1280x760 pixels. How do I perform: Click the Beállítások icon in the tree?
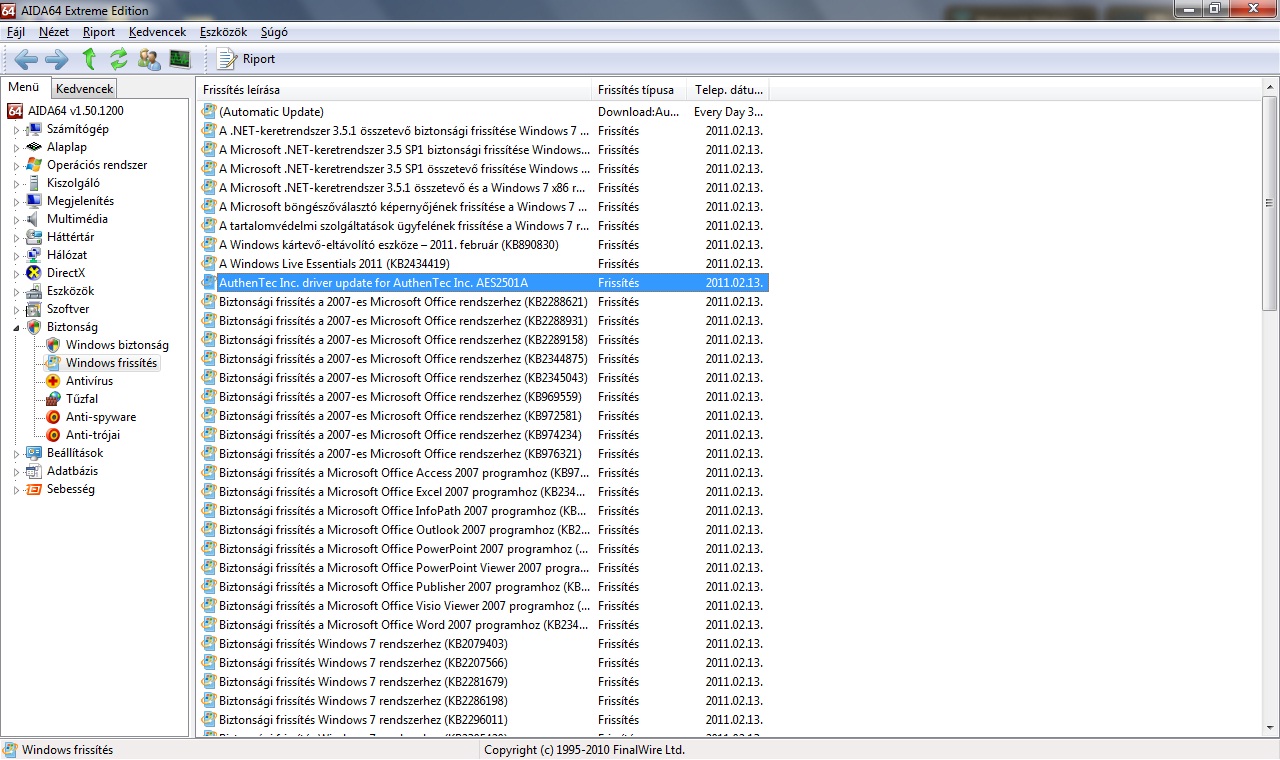[34, 453]
